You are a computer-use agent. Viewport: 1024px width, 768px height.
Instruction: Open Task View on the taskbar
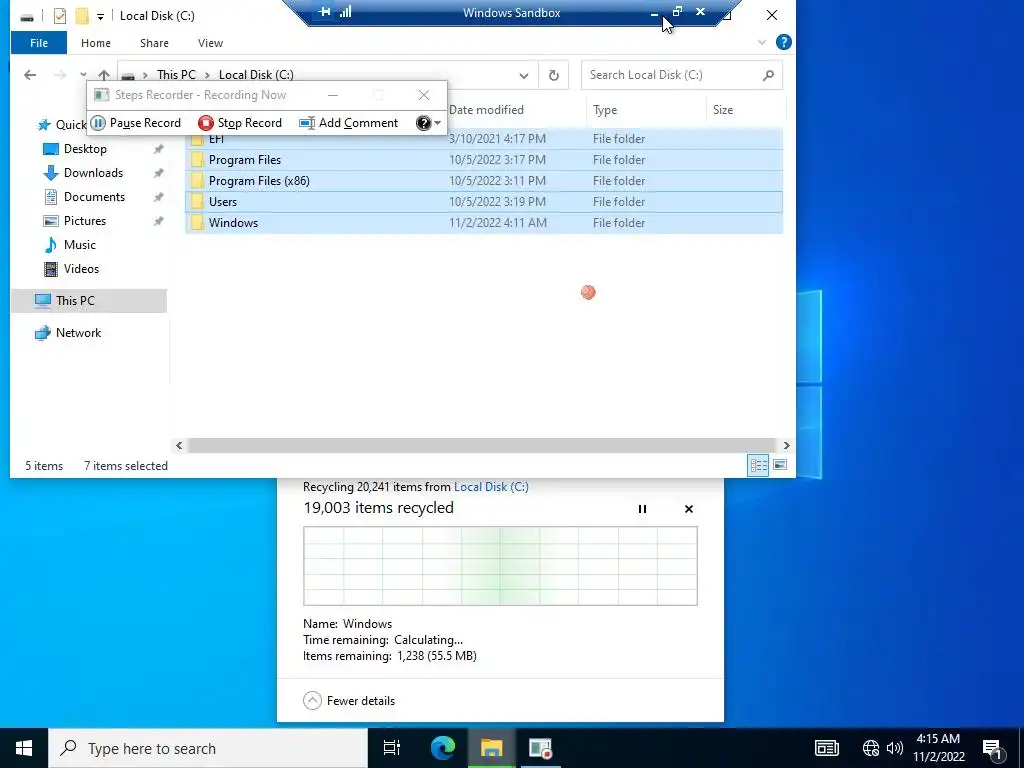(392, 748)
